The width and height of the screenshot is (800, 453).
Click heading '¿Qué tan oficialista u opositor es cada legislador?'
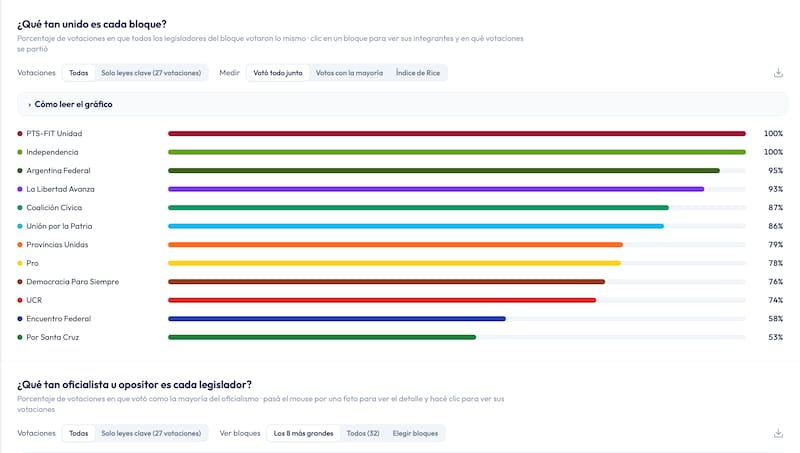point(135,385)
